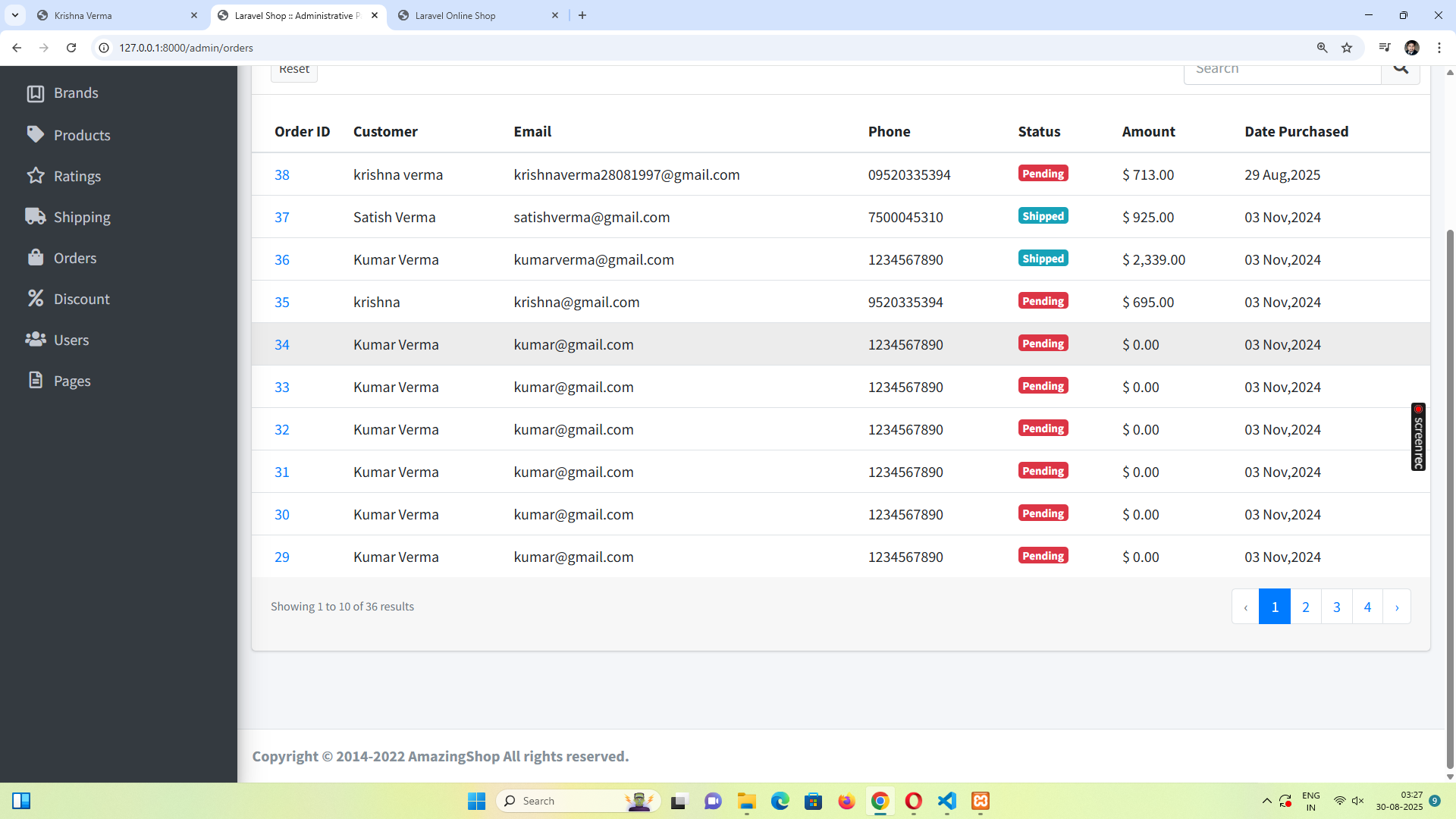Click Showing 1 to 10 of 36 results
The width and height of the screenshot is (1456, 819).
pos(342,607)
